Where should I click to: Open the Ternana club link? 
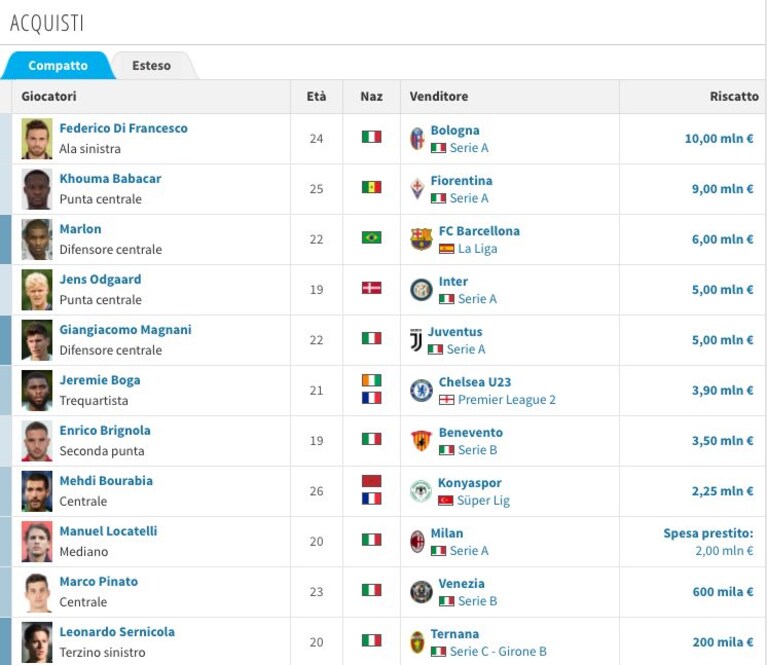tap(454, 634)
